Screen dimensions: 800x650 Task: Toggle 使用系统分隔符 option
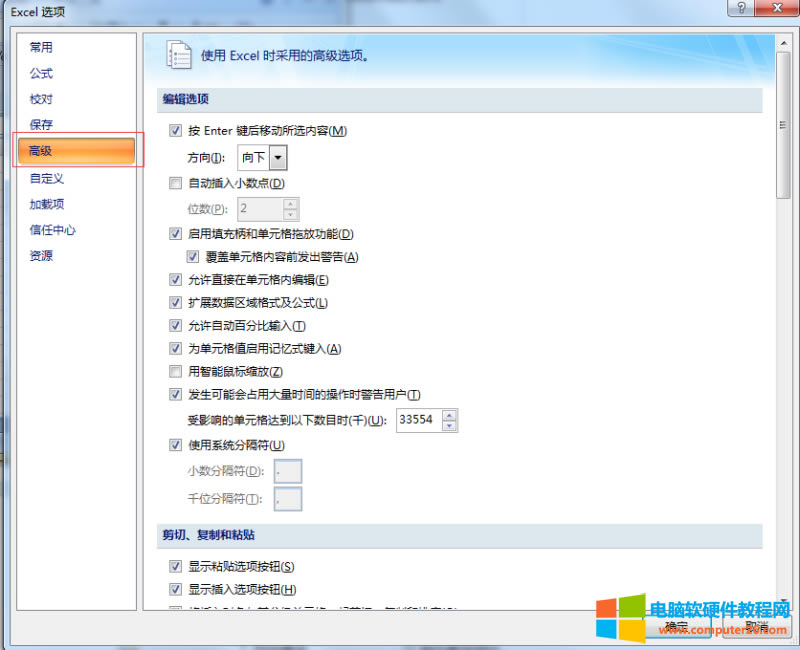click(176, 444)
